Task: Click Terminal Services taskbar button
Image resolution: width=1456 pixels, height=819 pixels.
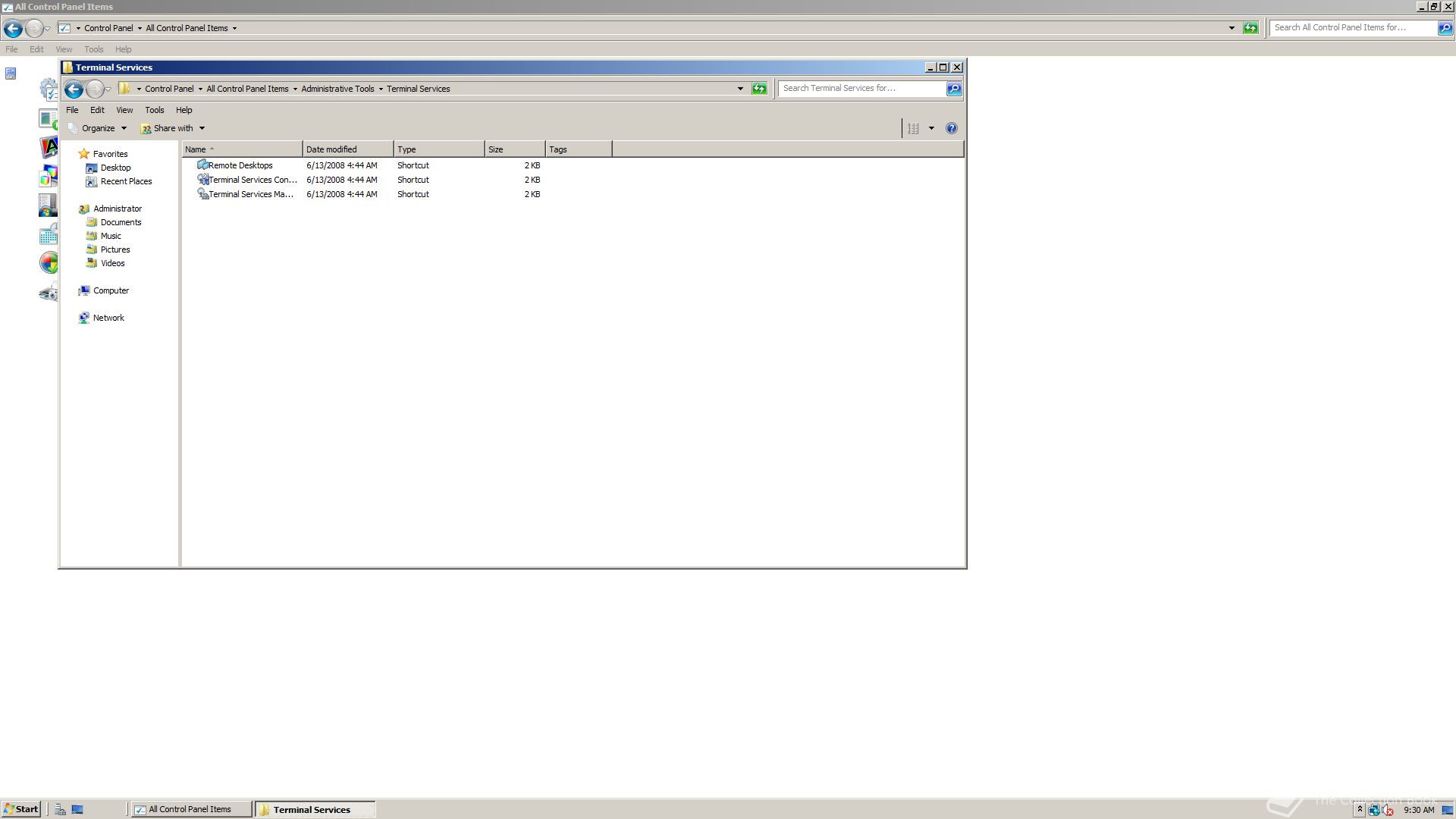Action: (x=315, y=809)
